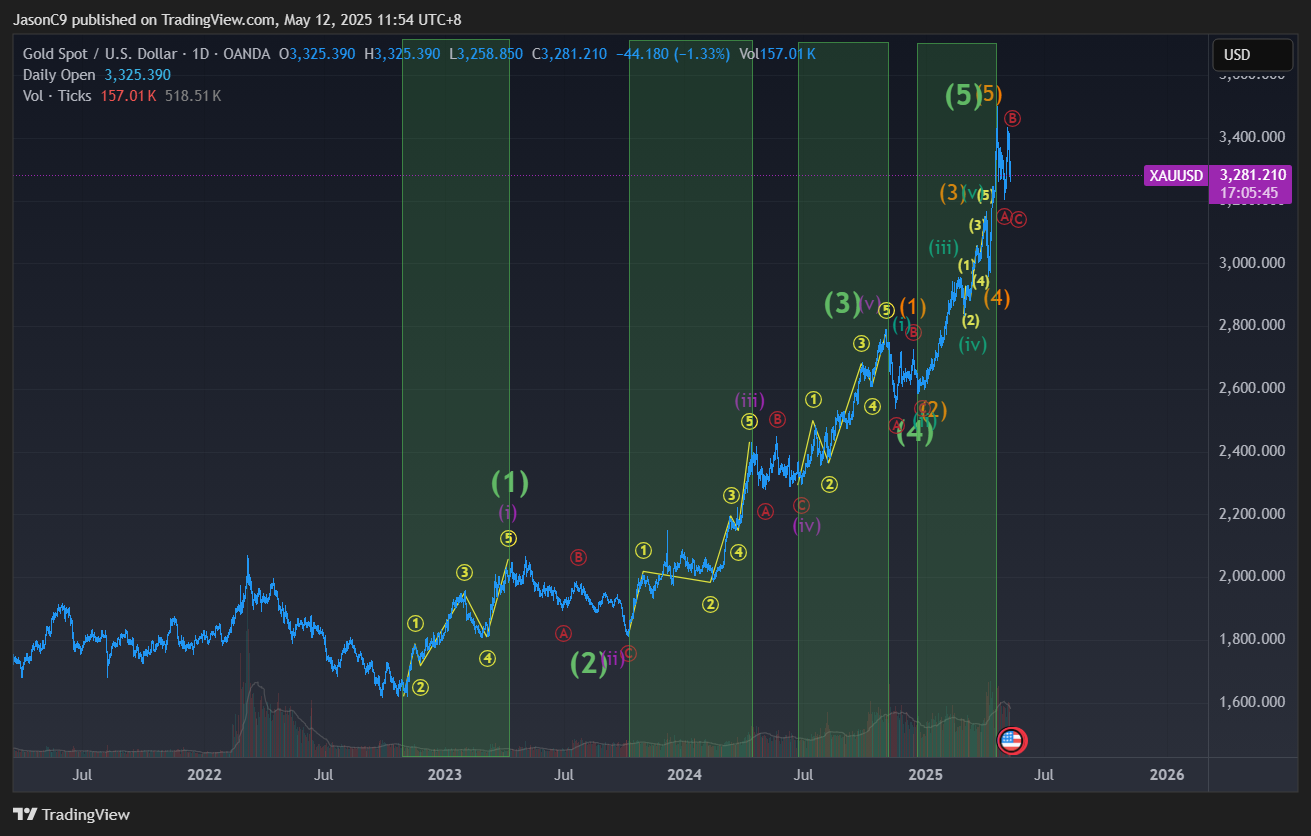Select the orange (4) wave label

[997, 298]
